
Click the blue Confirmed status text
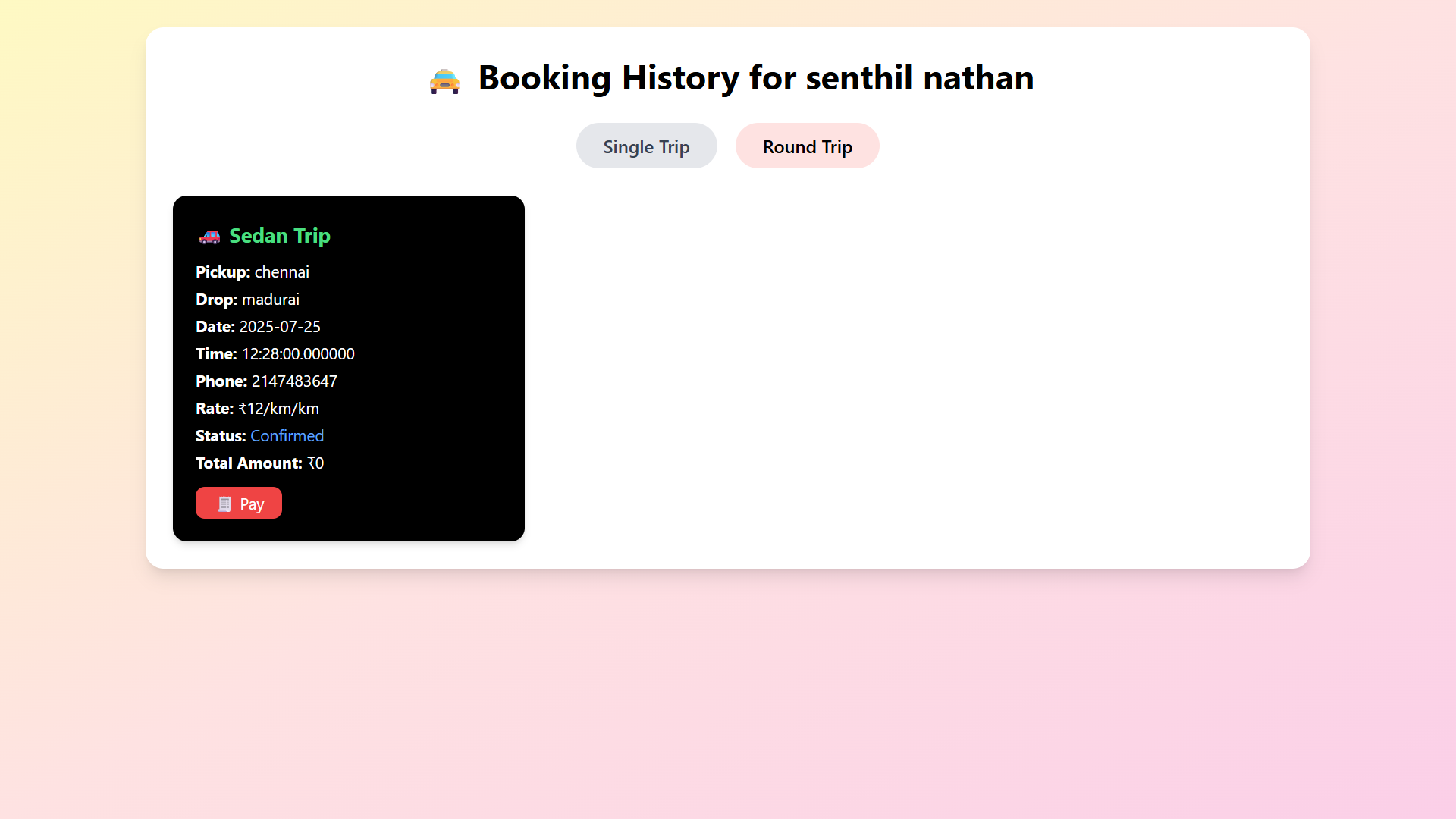pyautogui.click(x=287, y=436)
